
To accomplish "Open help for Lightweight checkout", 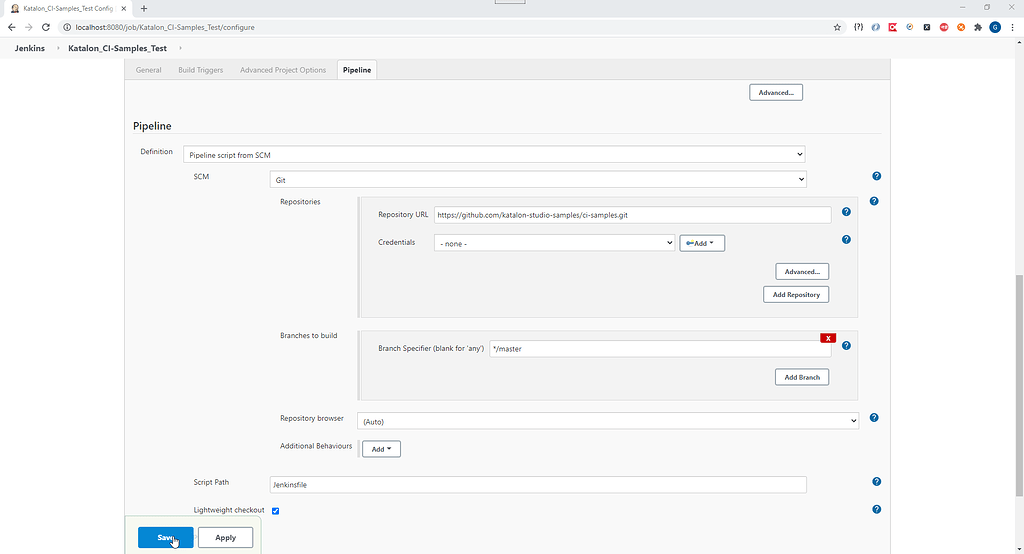I will [876, 509].
